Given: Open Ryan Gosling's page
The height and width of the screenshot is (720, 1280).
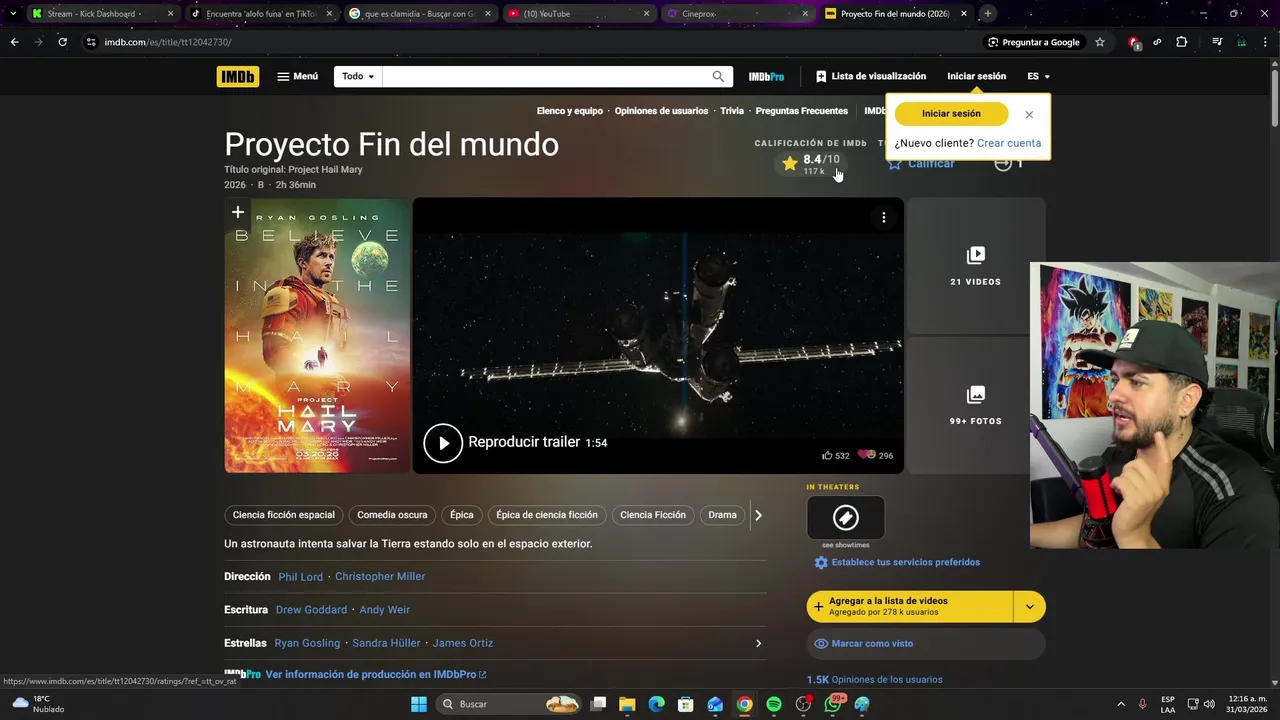Looking at the screenshot, I should (x=307, y=643).
